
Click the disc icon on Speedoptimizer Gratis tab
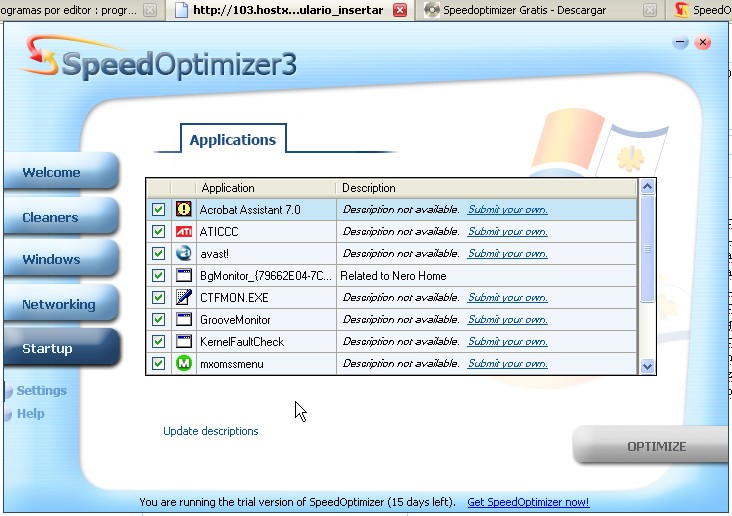pyautogui.click(x=432, y=10)
